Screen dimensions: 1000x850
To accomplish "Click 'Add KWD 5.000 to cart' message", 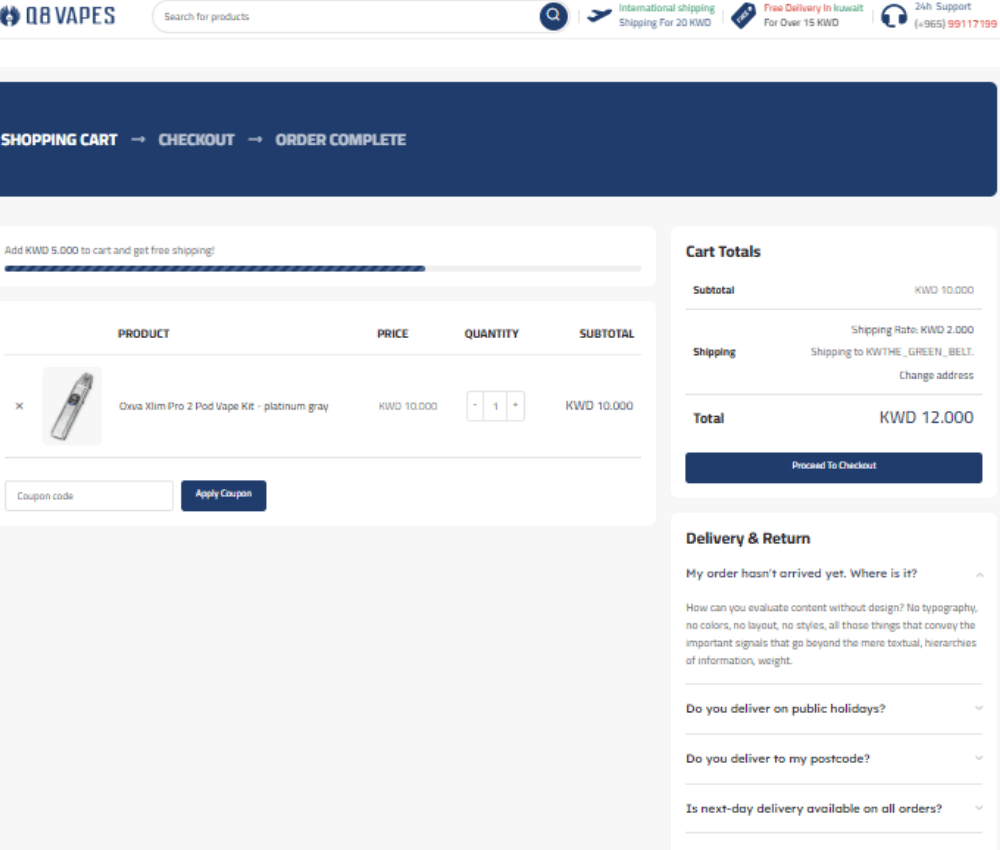I will coord(110,250).
